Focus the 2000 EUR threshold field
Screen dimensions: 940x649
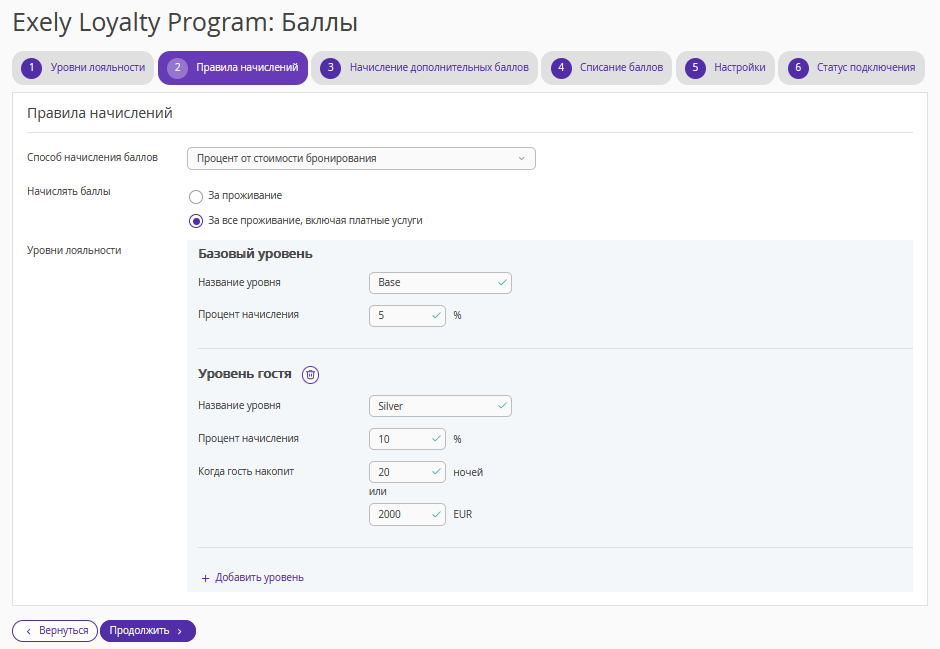click(407, 514)
